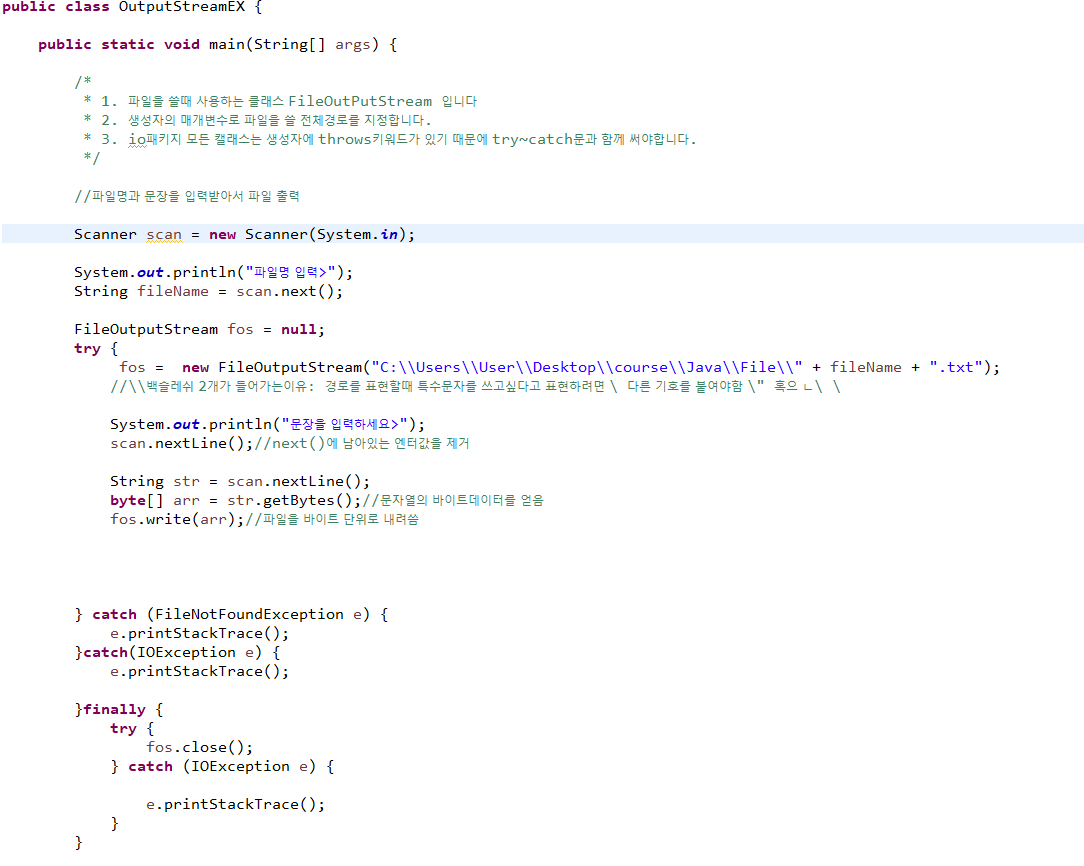Screen dimensions: 1084x866
Task: Click catch (FileNotFoundException e) line
Action: pos(232,614)
